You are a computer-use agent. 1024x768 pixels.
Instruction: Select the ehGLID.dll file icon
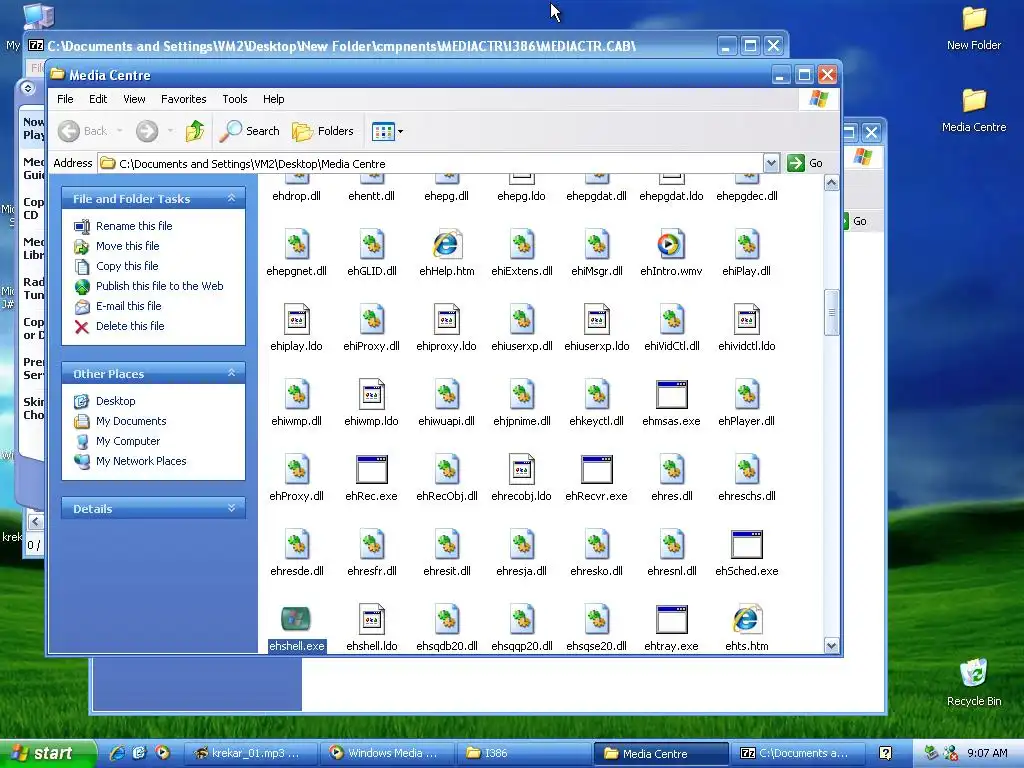click(x=372, y=245)
